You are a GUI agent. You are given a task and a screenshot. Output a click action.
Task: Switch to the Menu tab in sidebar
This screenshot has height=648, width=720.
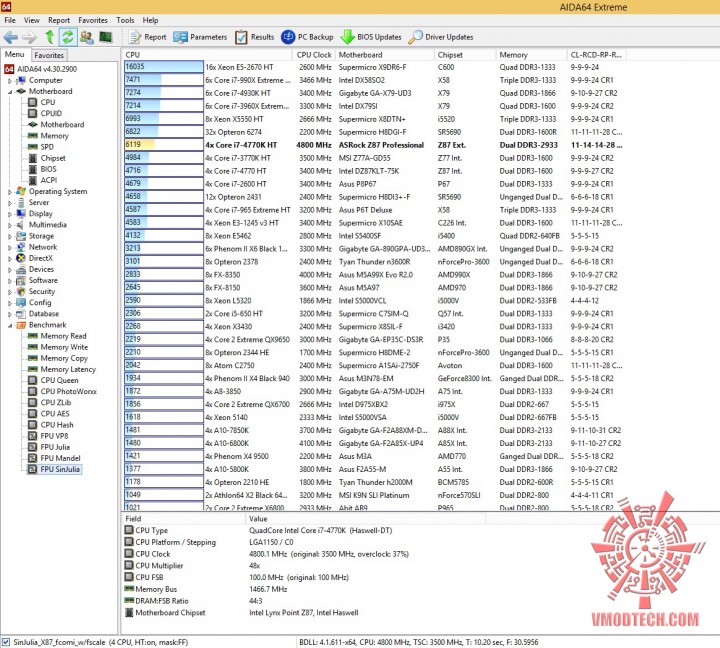(14, 54)
